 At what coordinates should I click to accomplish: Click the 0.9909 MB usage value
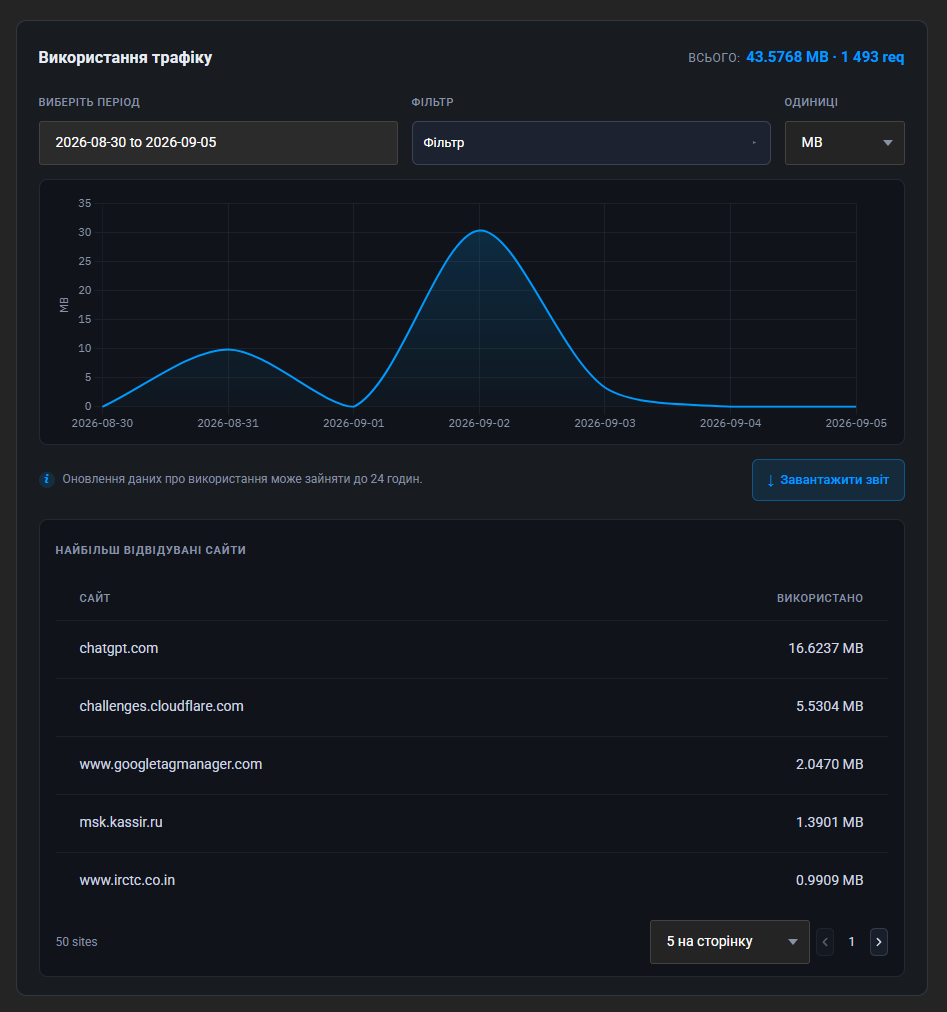pyautogui.click(x=830, y=880)
